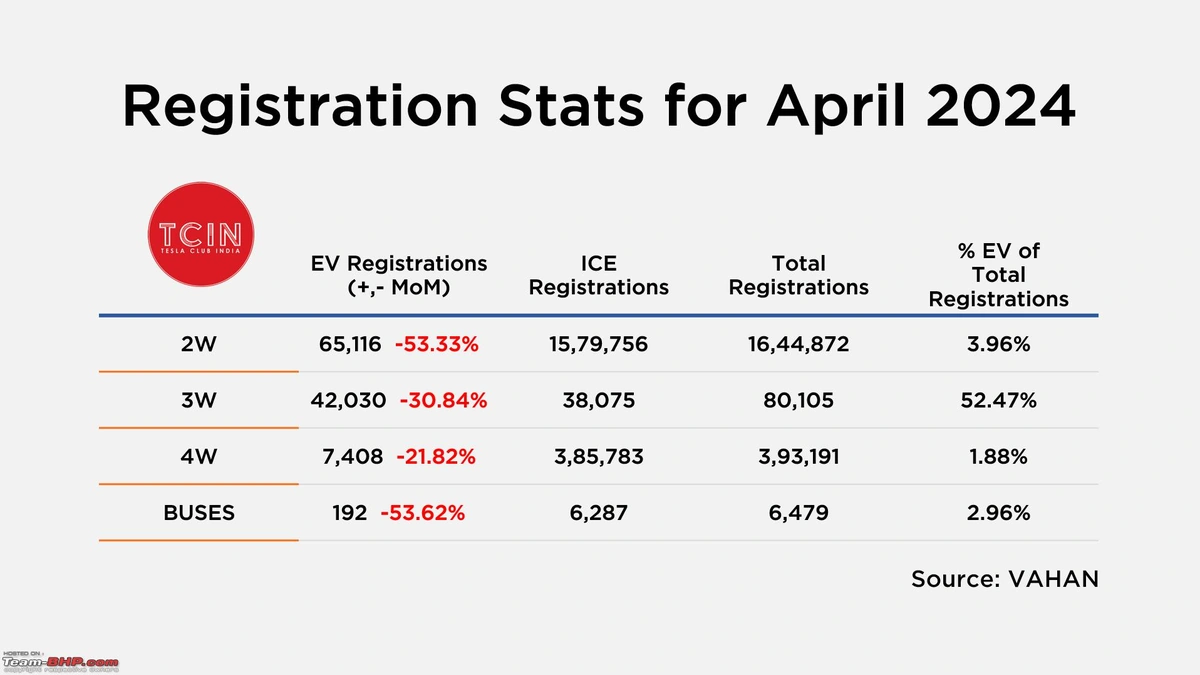Click the 2W row label
This screenshot has height=675, width=1200.
[199, 345]
